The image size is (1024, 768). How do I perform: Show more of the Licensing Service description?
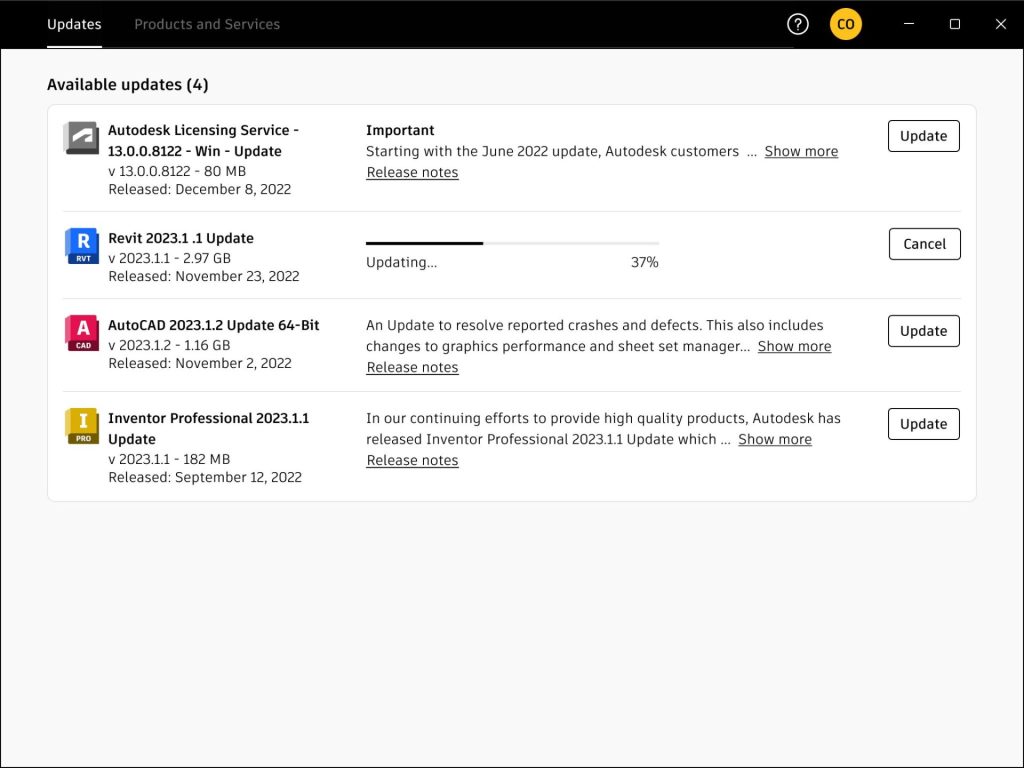(x=801, y=152)
